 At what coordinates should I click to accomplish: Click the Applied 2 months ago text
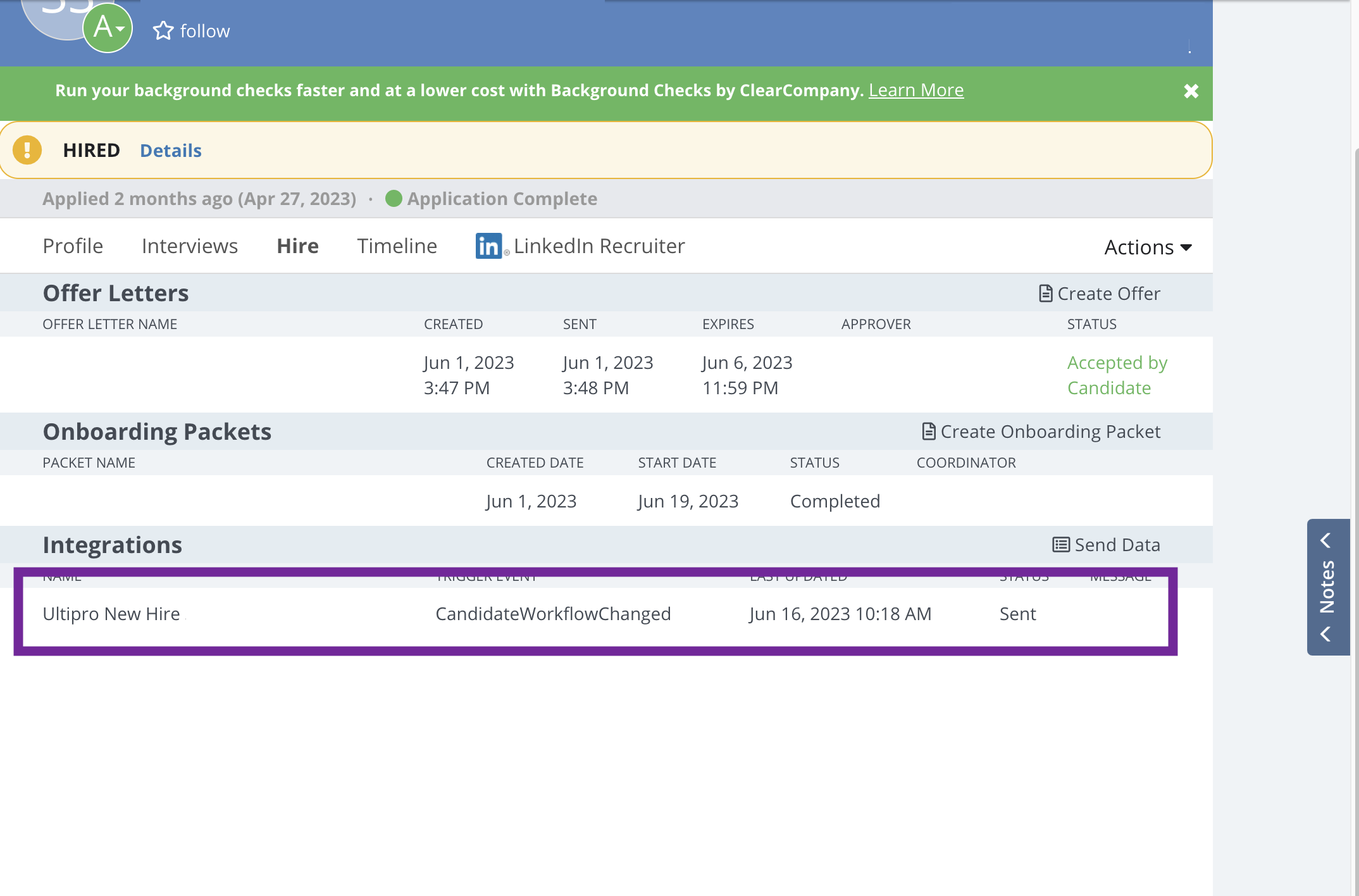(x=199, y=199)
